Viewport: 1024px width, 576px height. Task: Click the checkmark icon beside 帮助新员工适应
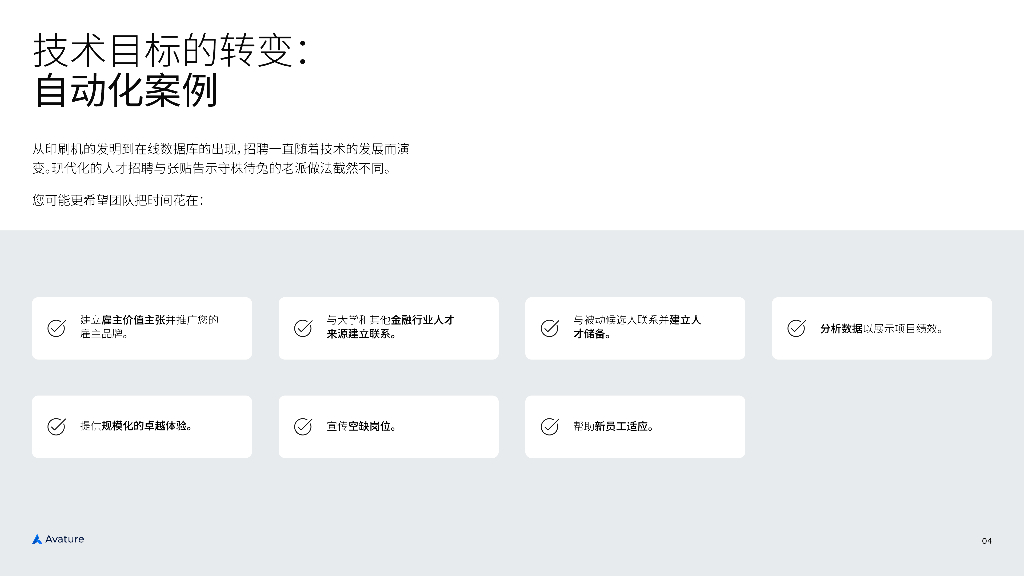click(x=550, y=426)
